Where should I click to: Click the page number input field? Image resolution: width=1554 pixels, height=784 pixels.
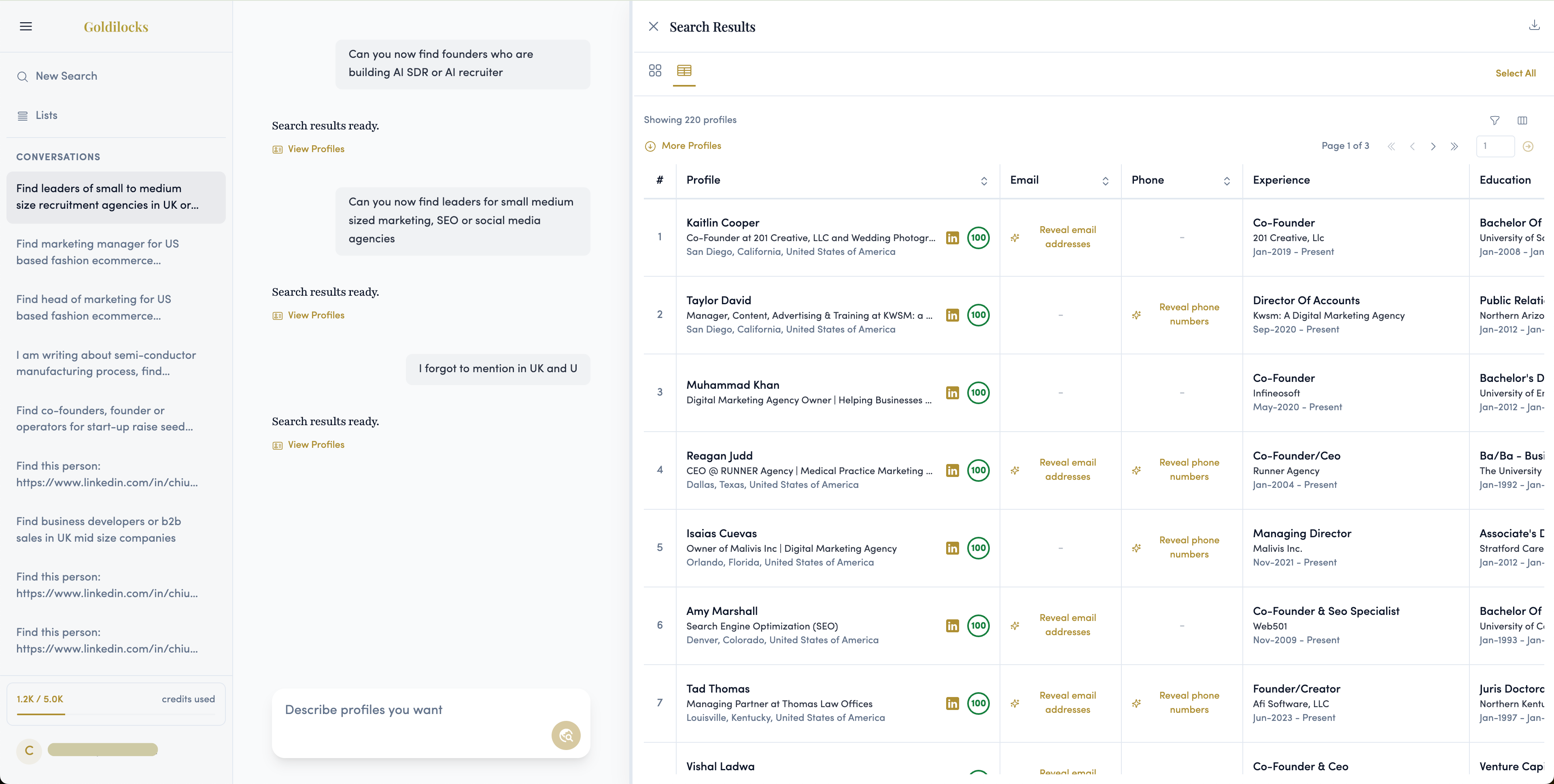point(1495,146)
